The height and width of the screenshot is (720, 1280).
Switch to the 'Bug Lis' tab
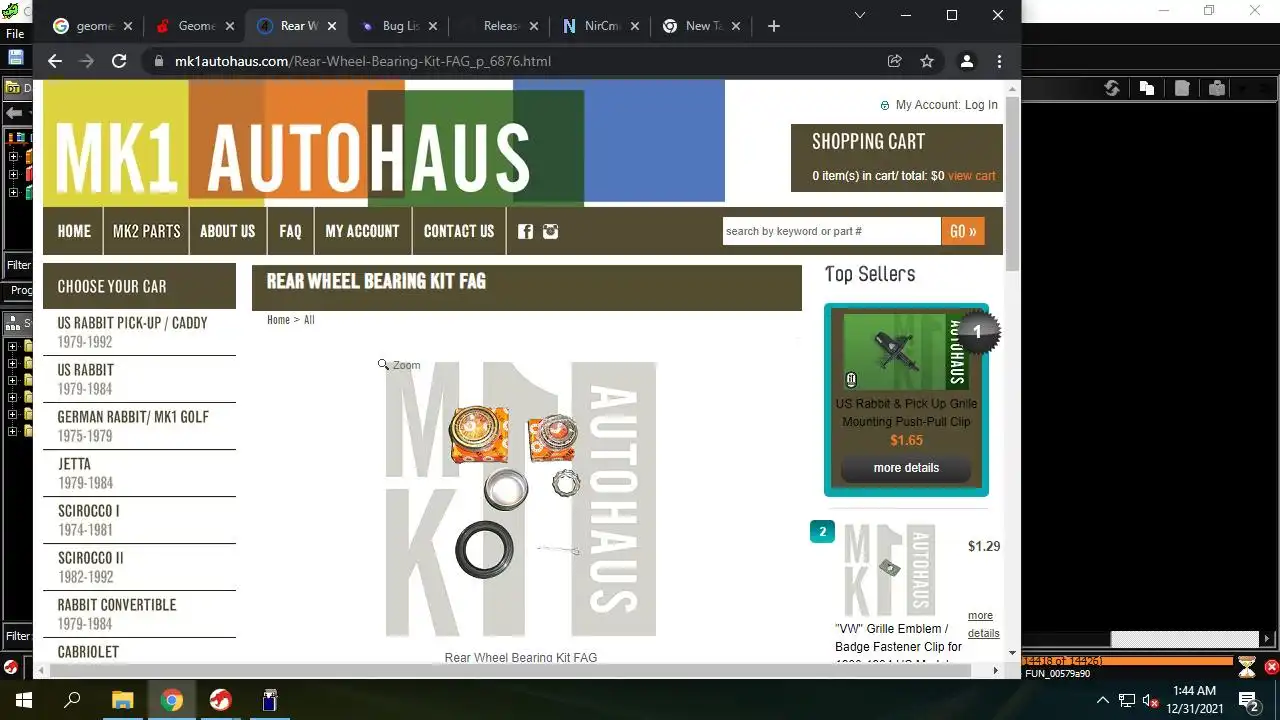[397, 26]
